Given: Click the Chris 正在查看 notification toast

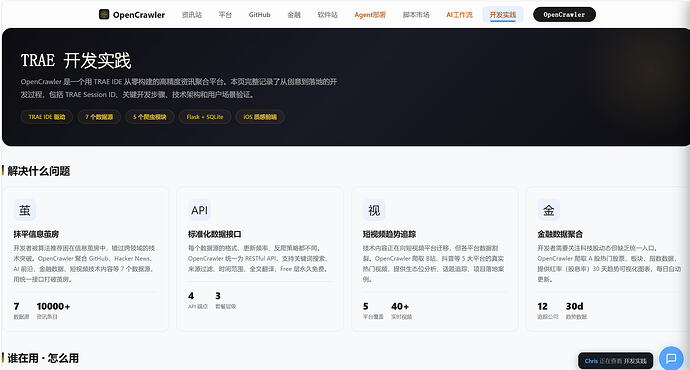Looking at the screenshot, I should [615, 361].
